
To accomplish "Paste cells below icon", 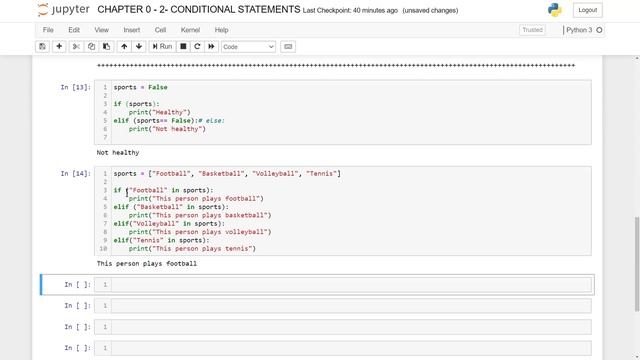I will pyautogui.click(x=107, y=47).
